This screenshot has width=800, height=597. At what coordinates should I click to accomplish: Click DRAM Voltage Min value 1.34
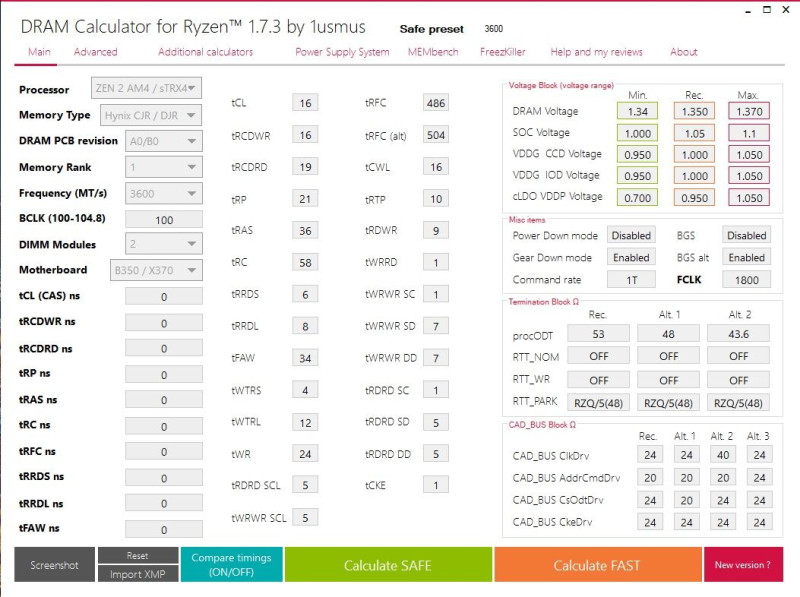[637, 111]
